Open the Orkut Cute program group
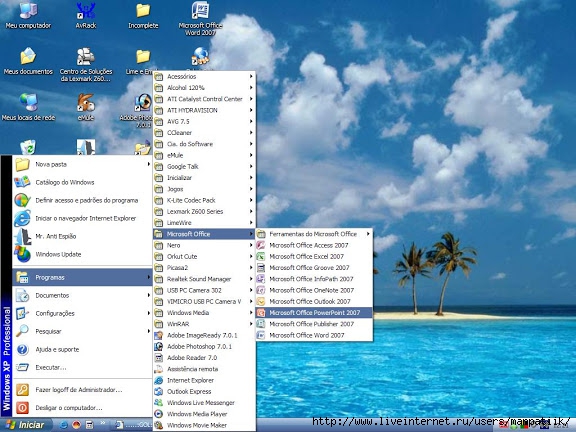 [x=204, y=256]
